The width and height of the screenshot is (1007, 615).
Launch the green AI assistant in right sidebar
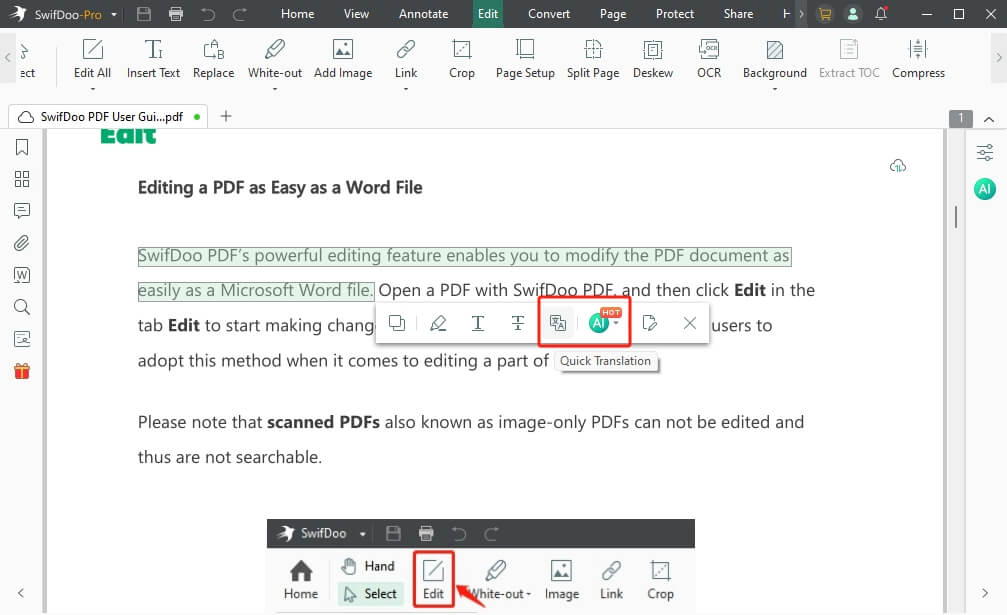tap(985, 189)
